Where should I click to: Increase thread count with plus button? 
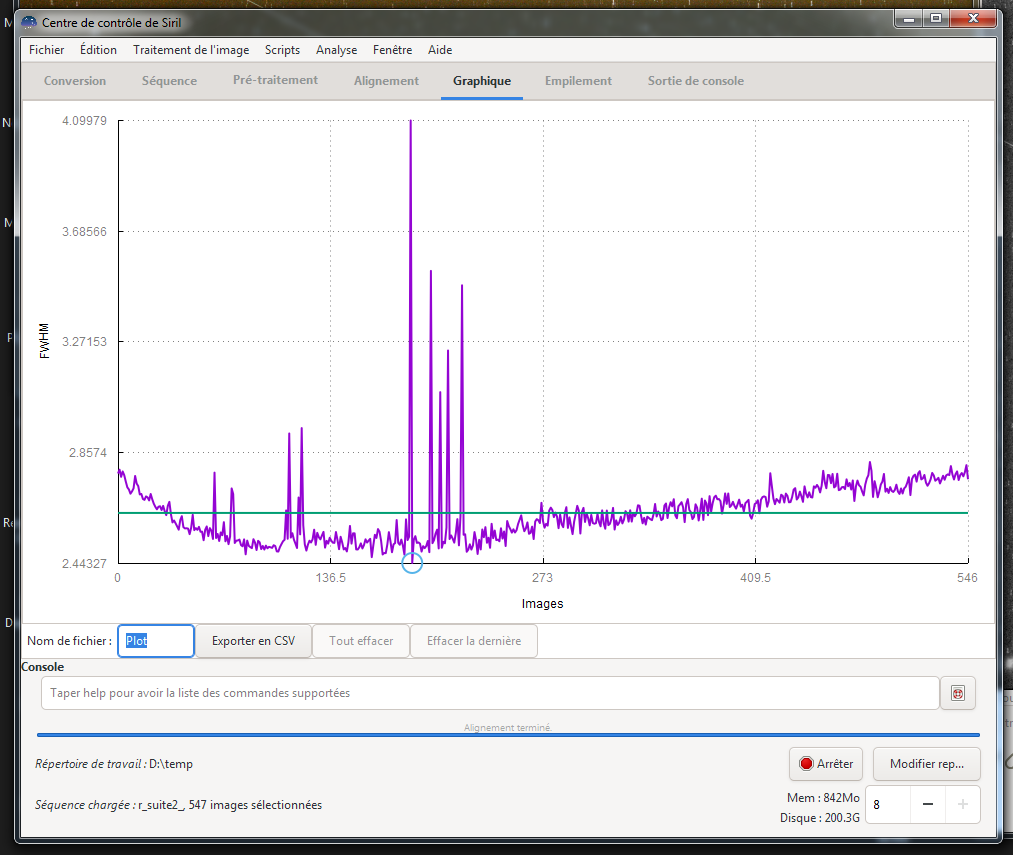coord(963,804)
